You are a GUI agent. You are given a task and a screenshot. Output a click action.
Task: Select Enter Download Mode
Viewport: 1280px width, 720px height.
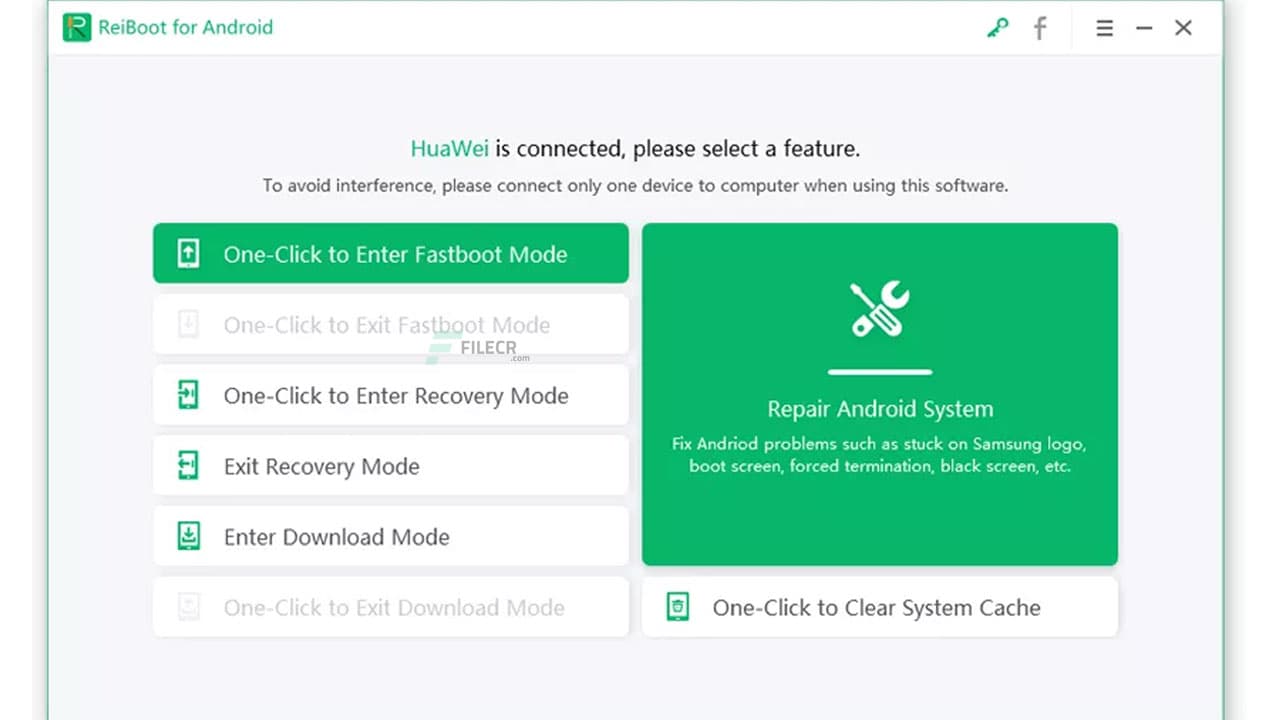tap(390, 536)
